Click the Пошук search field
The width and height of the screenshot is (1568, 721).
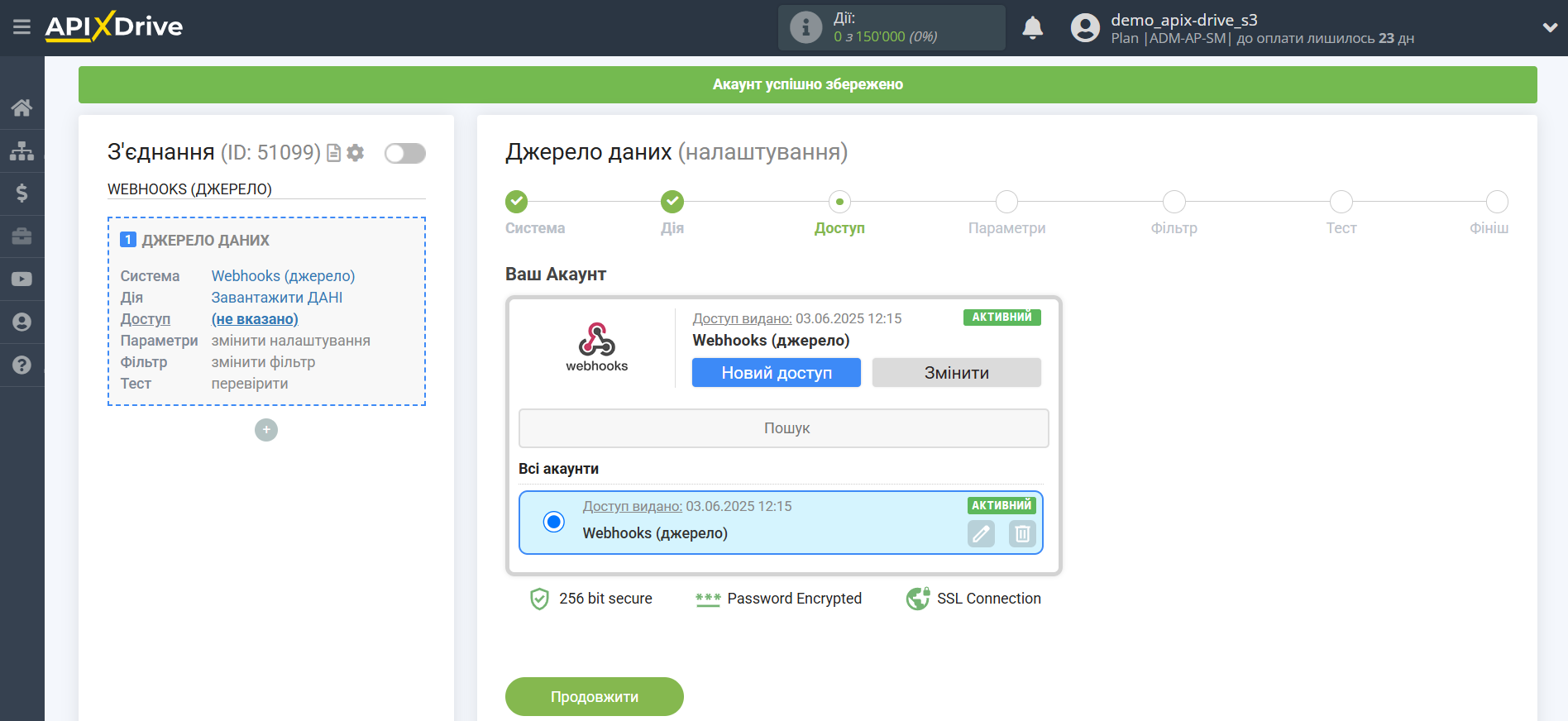(x=783, y=428)
